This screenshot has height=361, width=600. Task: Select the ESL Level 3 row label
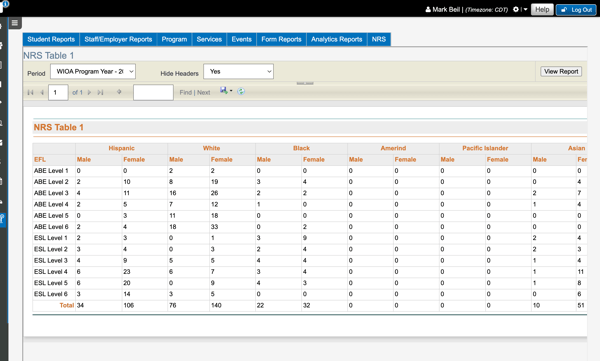[x=51, y=260]
